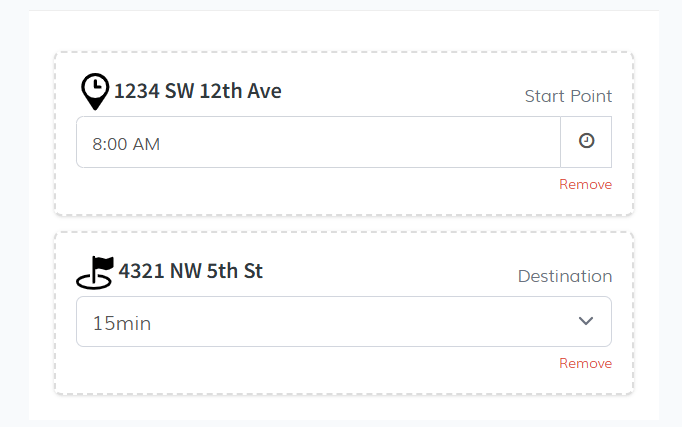Click the Start Point label
This screenshot has height=427, width=682.
coord(568,96)
